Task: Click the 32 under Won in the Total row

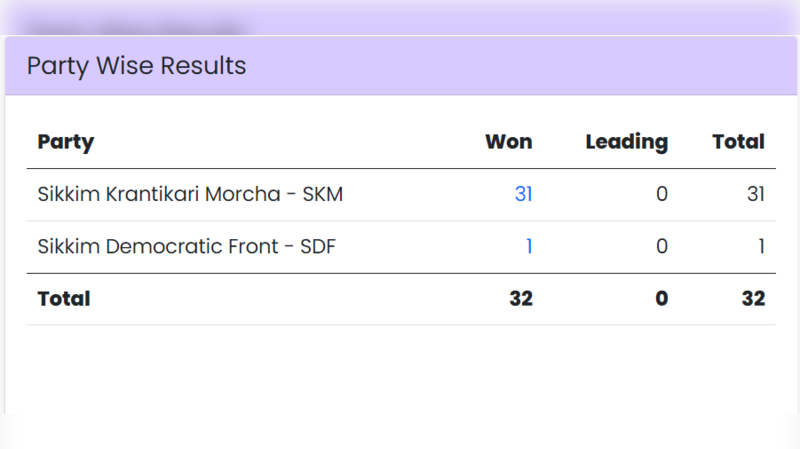Action: coord(520,299)
